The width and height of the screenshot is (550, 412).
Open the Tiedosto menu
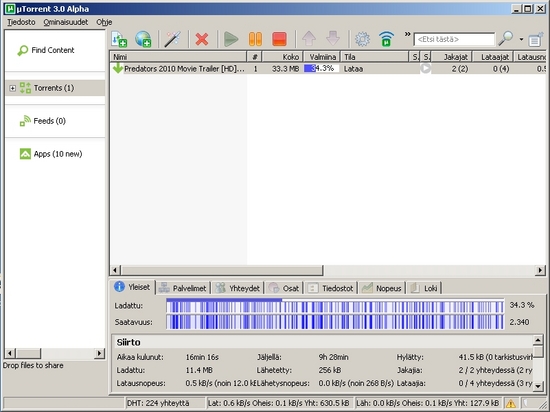[21, 22]
